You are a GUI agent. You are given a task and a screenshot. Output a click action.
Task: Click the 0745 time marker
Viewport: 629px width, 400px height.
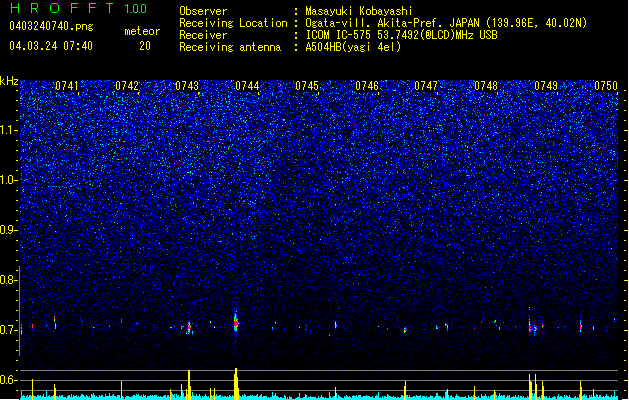click(307, 86)
